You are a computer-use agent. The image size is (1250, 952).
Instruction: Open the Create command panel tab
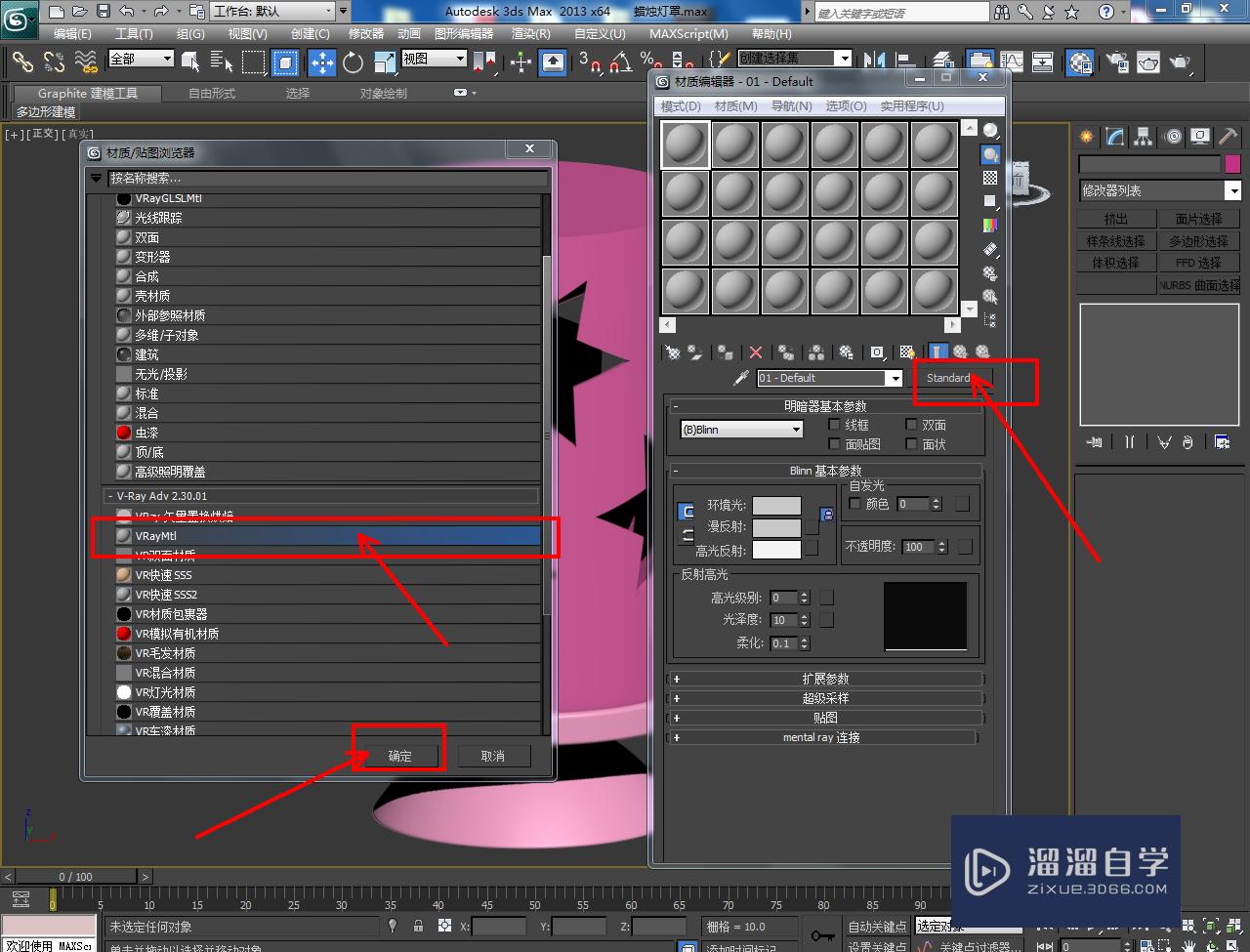pos(1087,137)
